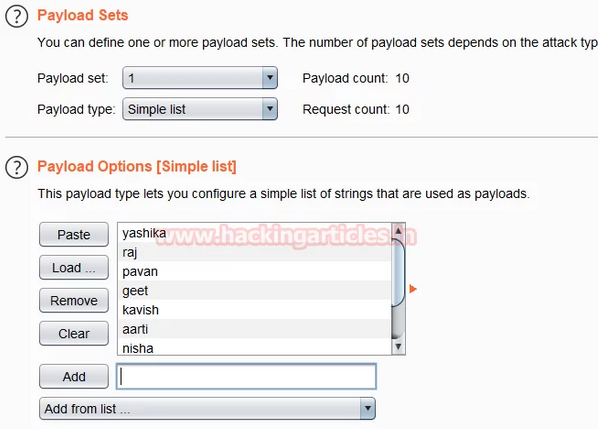Select the kavish payload entry
This screenshot has height=429, width=604.
pyautogui.click(x=253, y=310)
